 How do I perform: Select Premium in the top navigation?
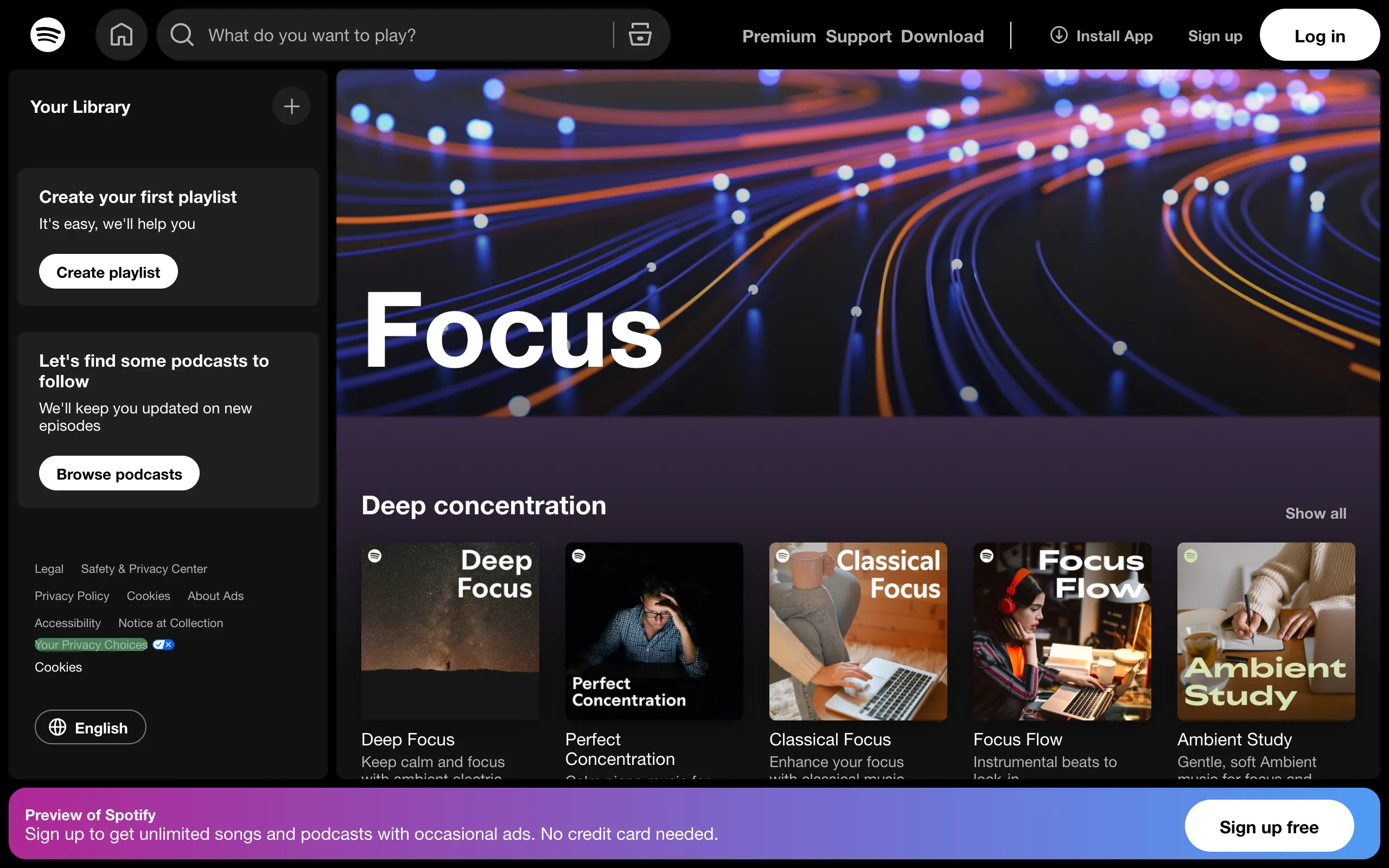[x=779, y=36]
